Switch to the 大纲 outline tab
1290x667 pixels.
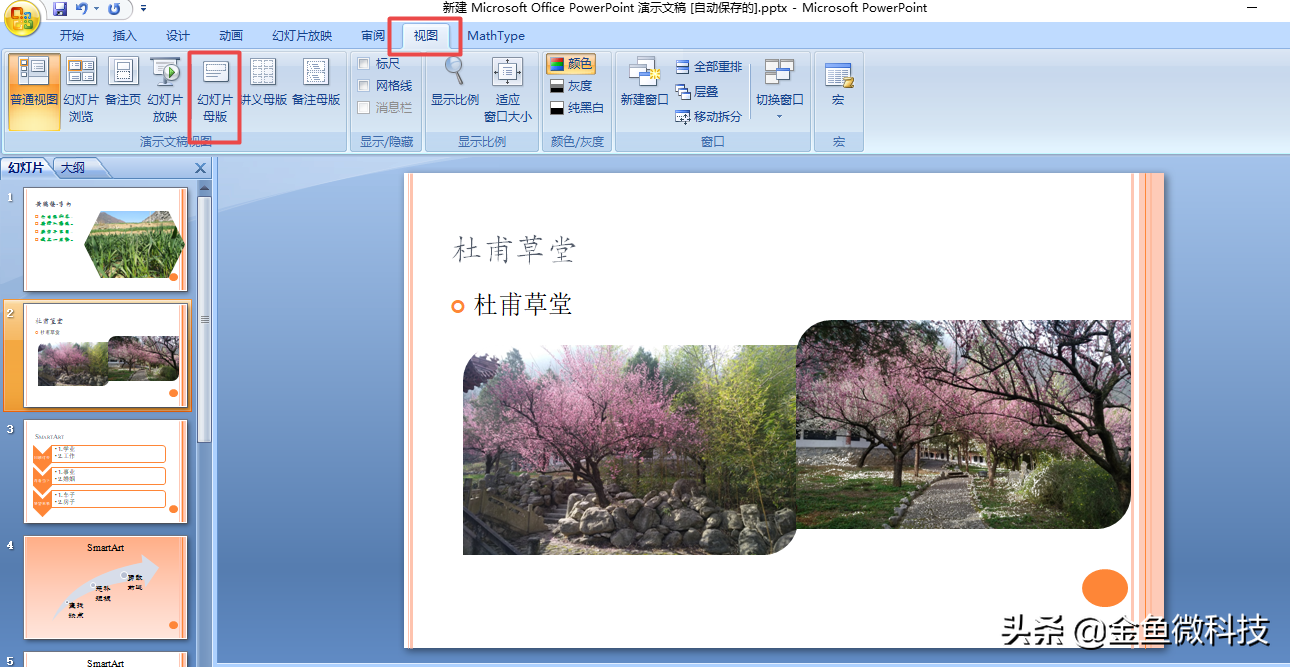[73, 168]
